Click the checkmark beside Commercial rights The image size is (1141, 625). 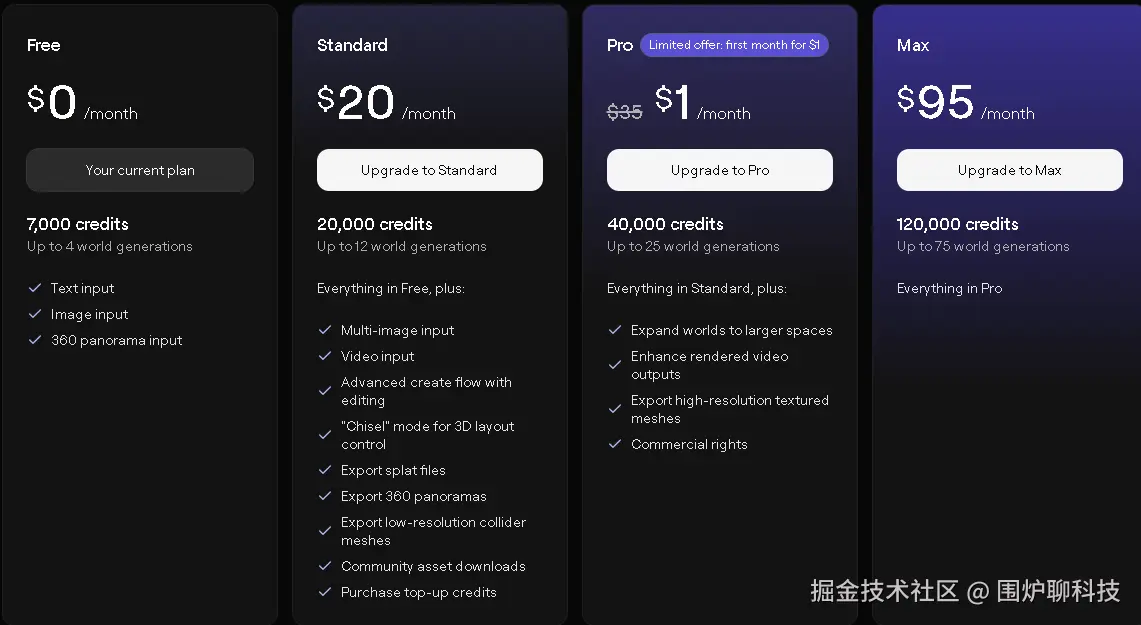tap(615, 444)
